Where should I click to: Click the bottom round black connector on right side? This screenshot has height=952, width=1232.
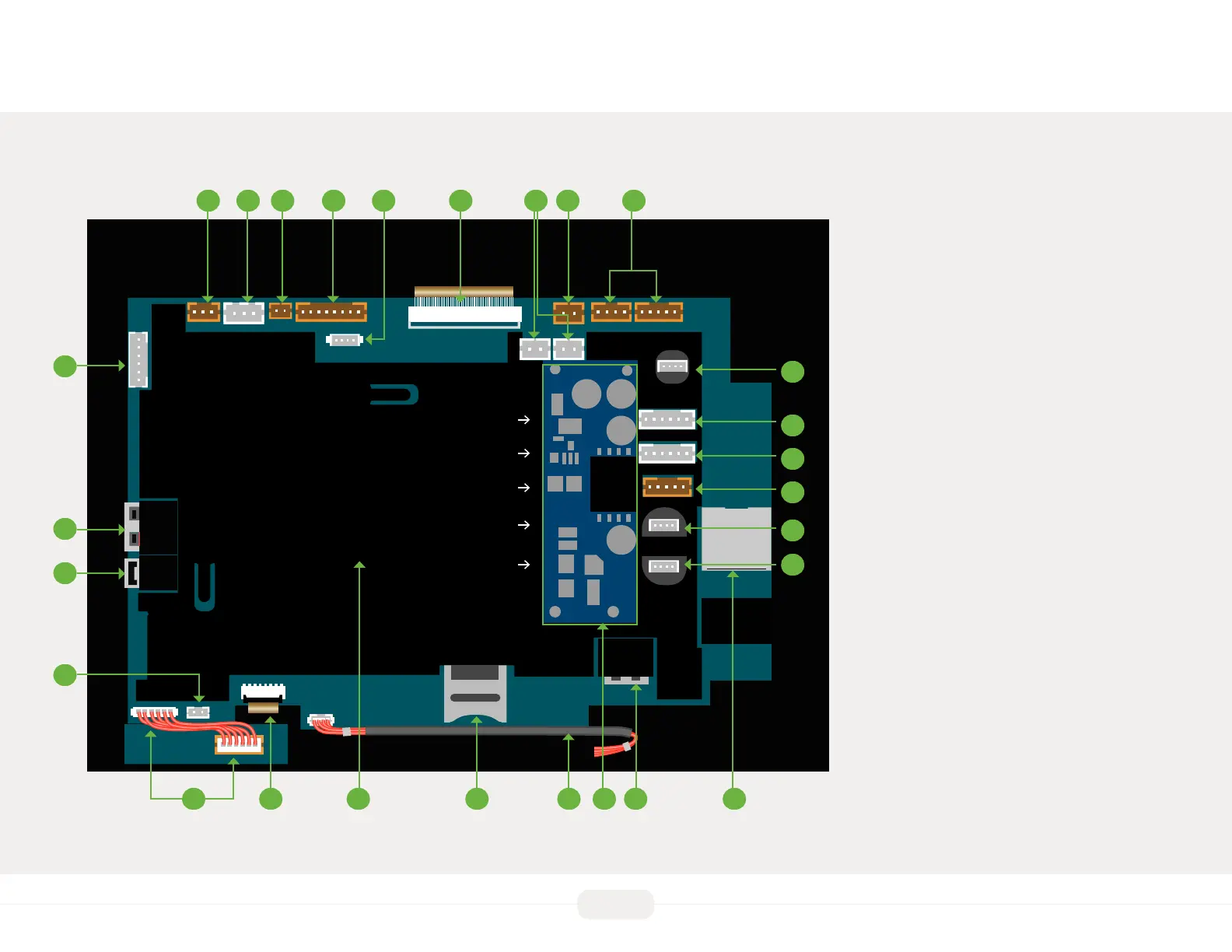pos(664,569)
